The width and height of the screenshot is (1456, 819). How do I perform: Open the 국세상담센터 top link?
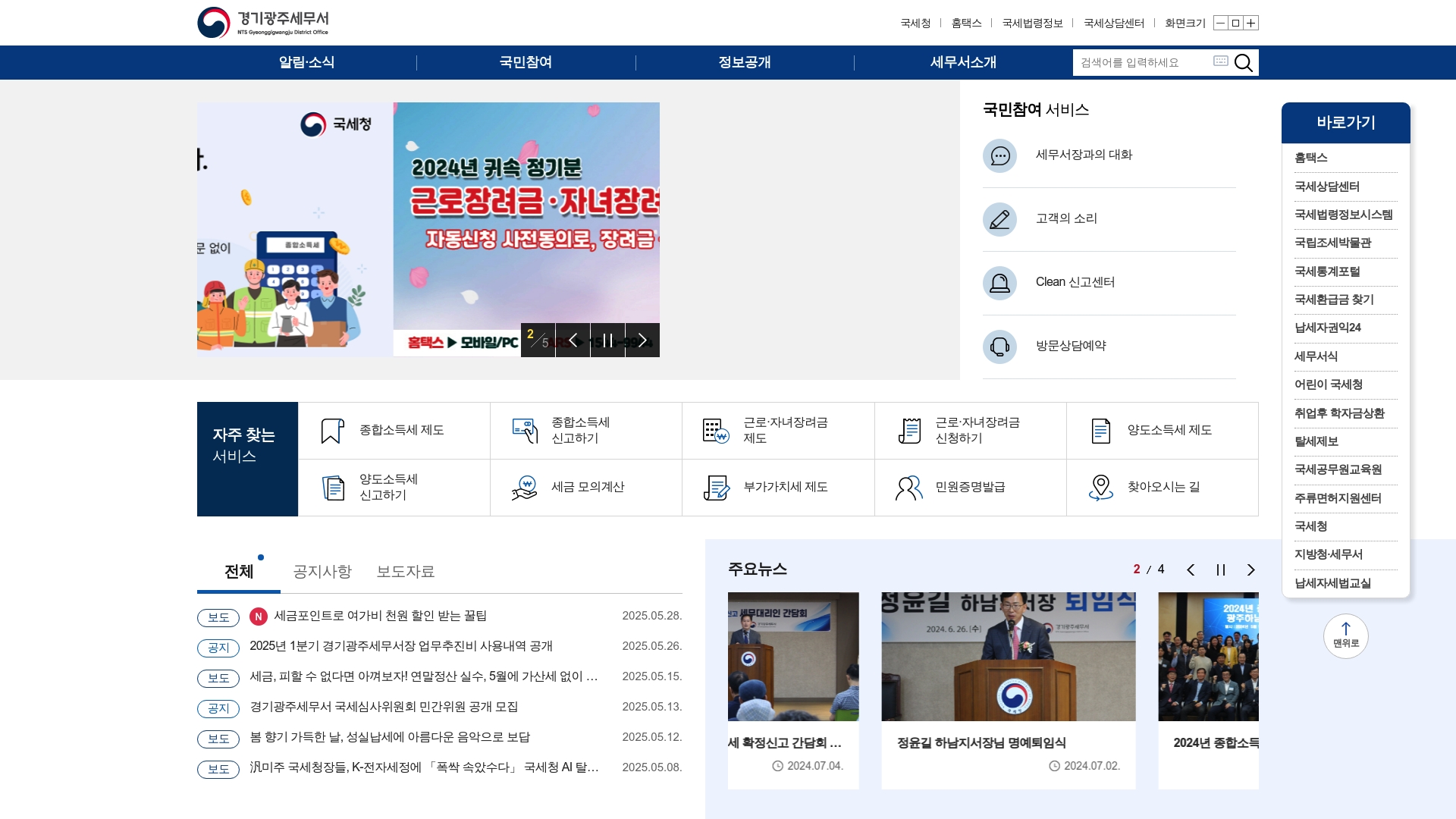1114,24
